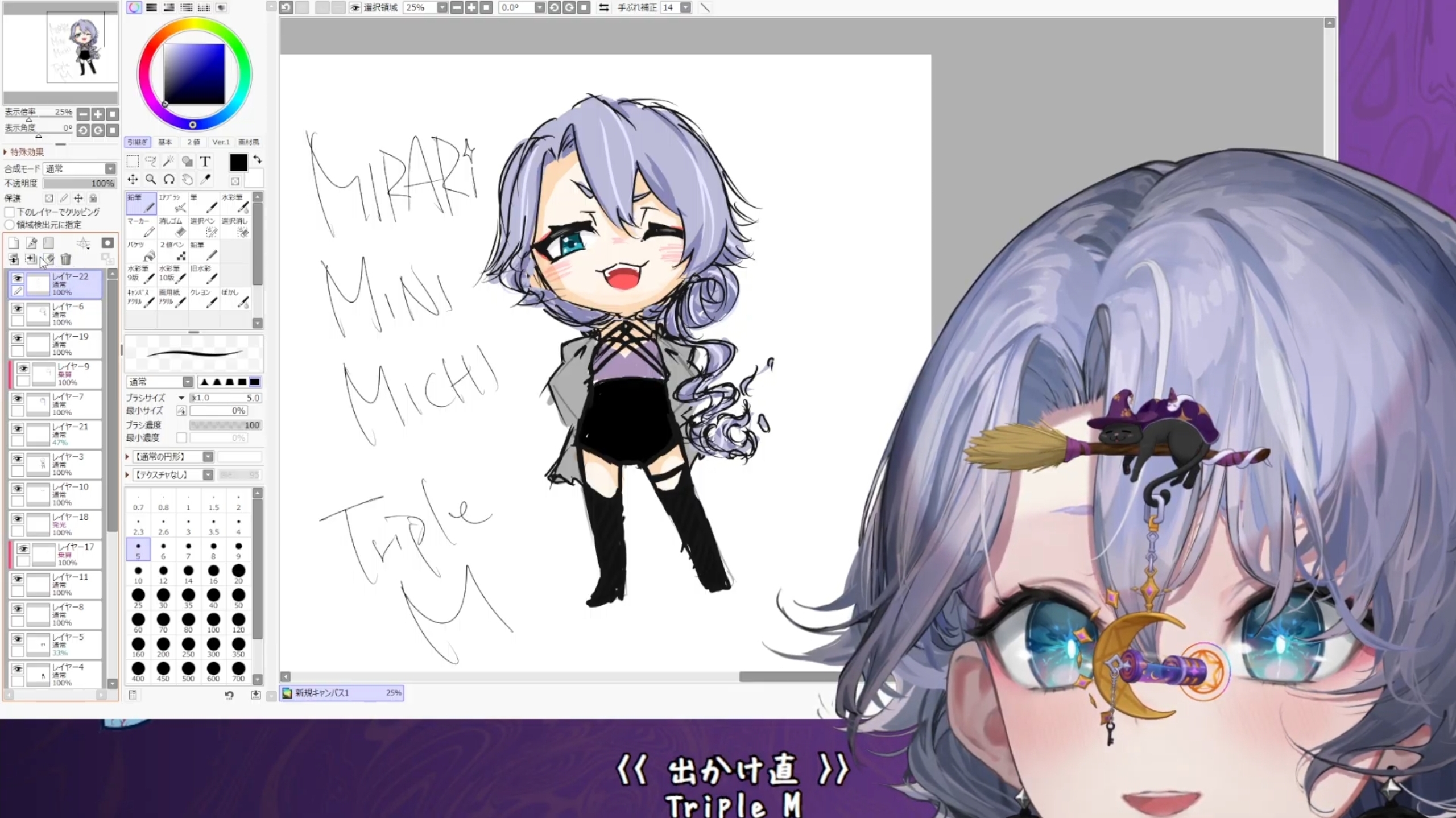The image size is (1456, 818).
Task: Select brush size 100 preset
Action: coord(213,623)
